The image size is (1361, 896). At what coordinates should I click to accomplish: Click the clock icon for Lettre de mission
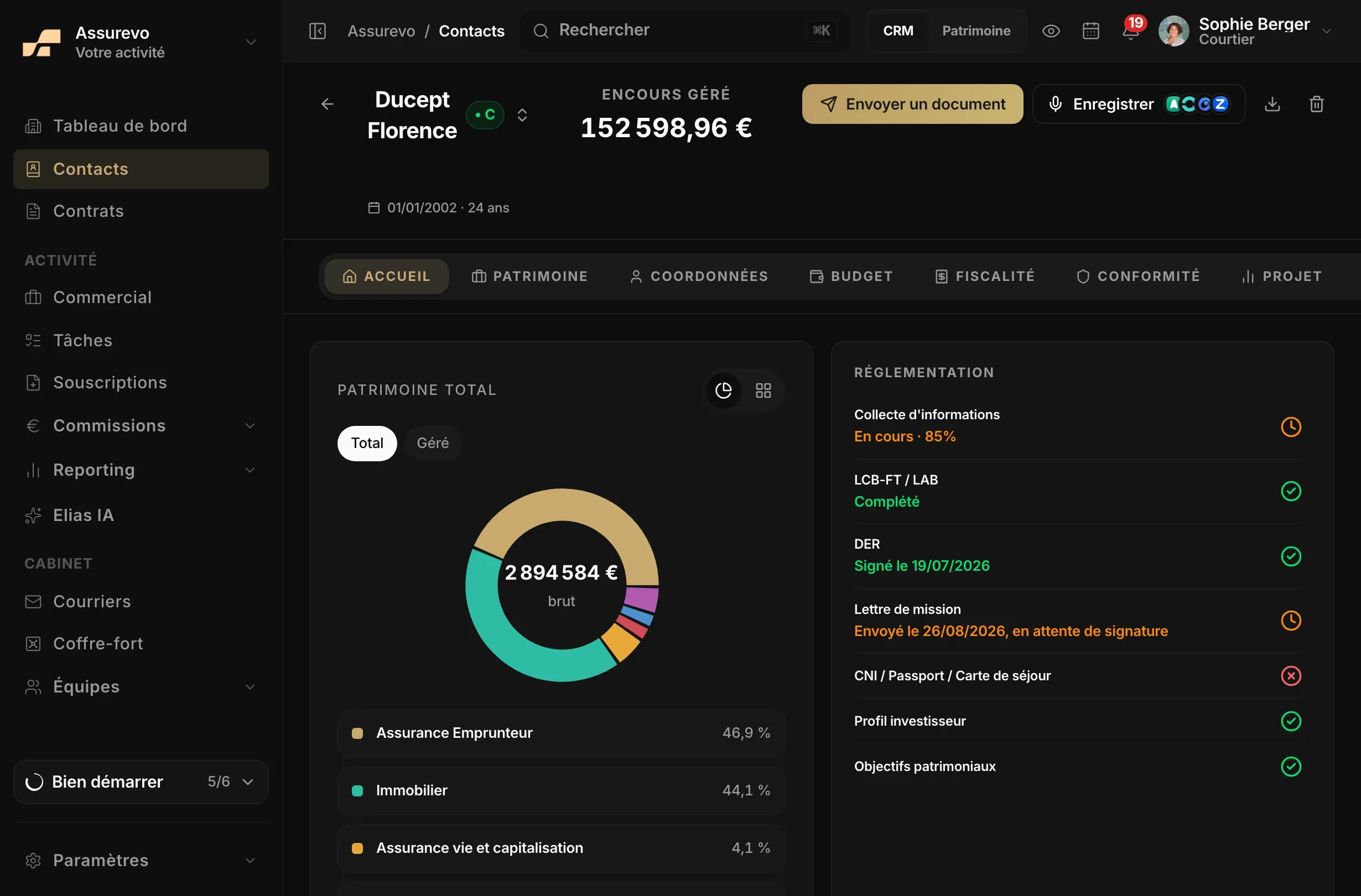click(x=1291, y=621)
